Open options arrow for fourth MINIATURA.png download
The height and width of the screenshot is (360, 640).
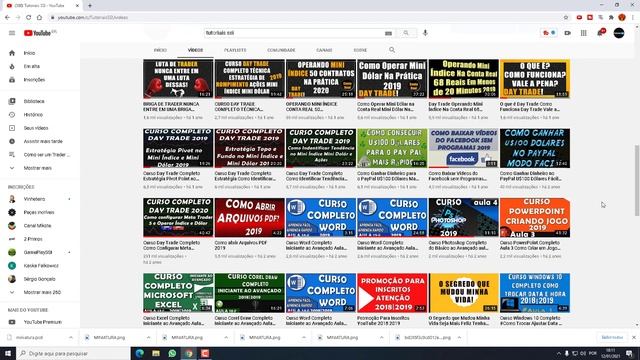click(381, 338)
